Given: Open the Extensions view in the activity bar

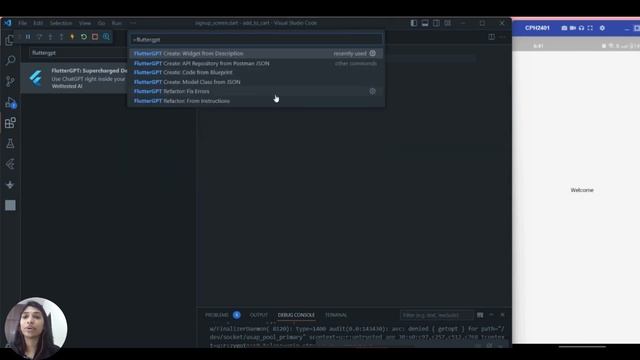Looking at the screenshot, I should [10, 122].
